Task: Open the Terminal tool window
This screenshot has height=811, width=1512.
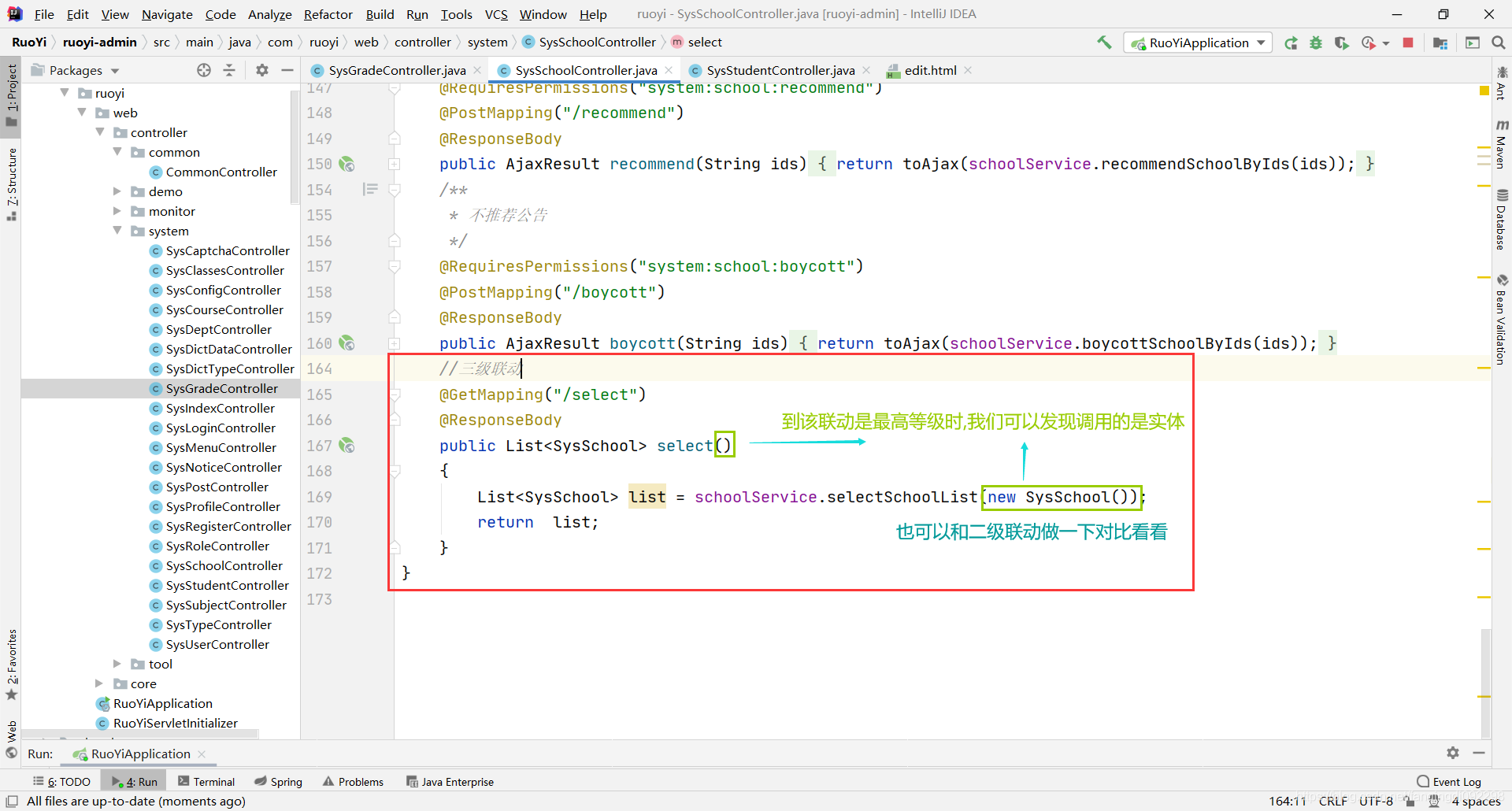Action: tap(206, 781)
